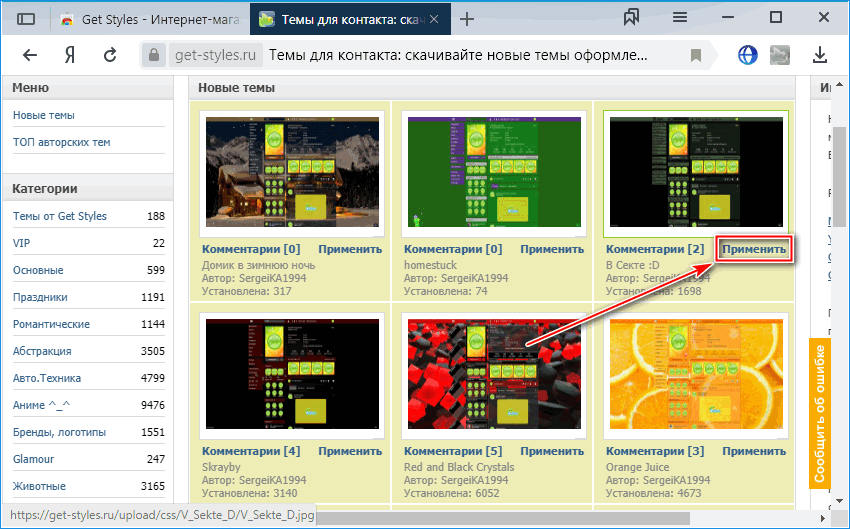
Task: Go back with the arrow button
Action: (30, 55)
